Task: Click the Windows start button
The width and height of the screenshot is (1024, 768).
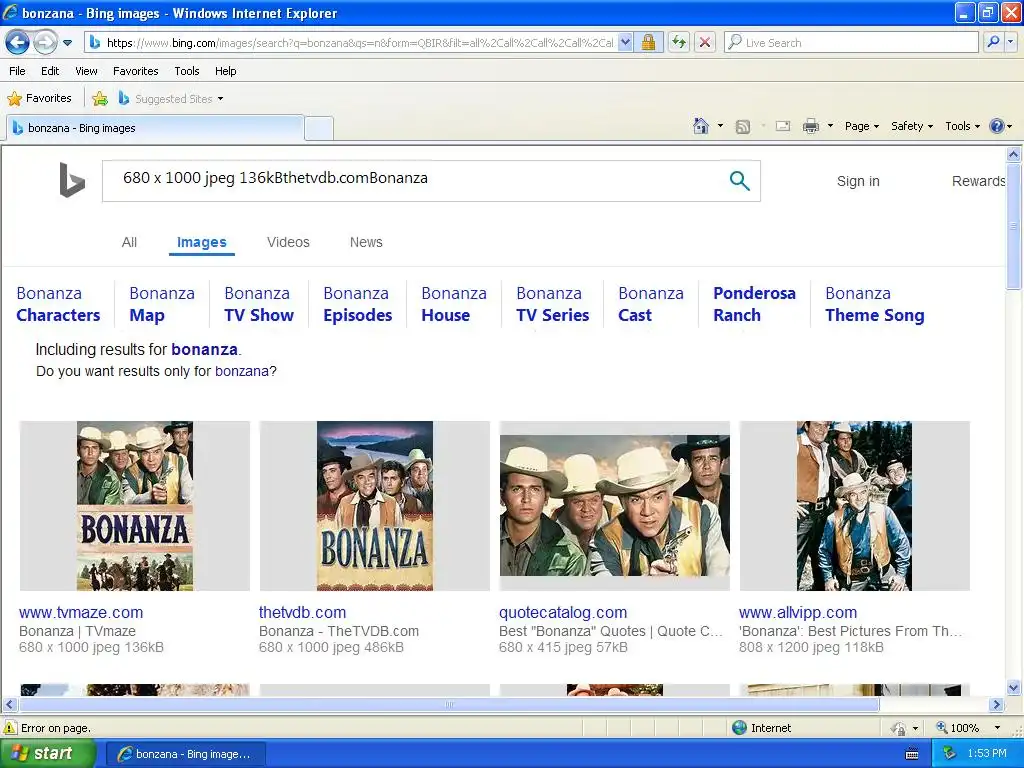Action: tap(48, 754)
